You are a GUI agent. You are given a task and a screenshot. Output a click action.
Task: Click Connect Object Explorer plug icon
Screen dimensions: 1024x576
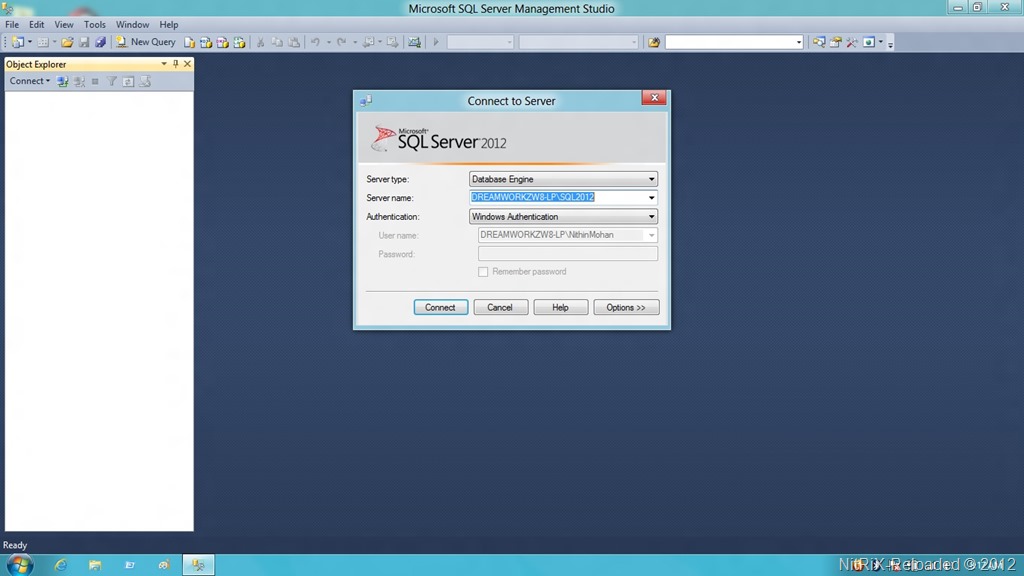point(63,81)
